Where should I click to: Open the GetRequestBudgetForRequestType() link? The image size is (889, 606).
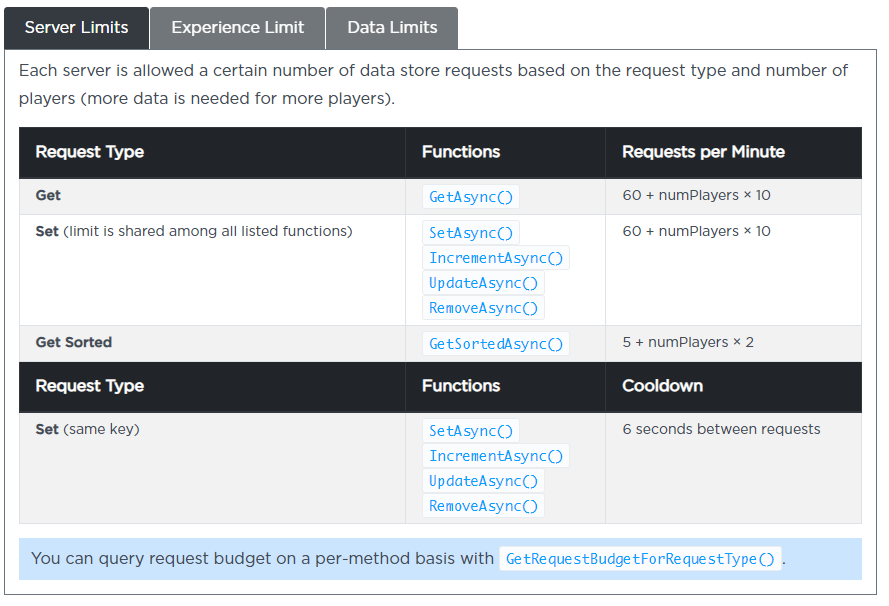(x=640, y=559)
